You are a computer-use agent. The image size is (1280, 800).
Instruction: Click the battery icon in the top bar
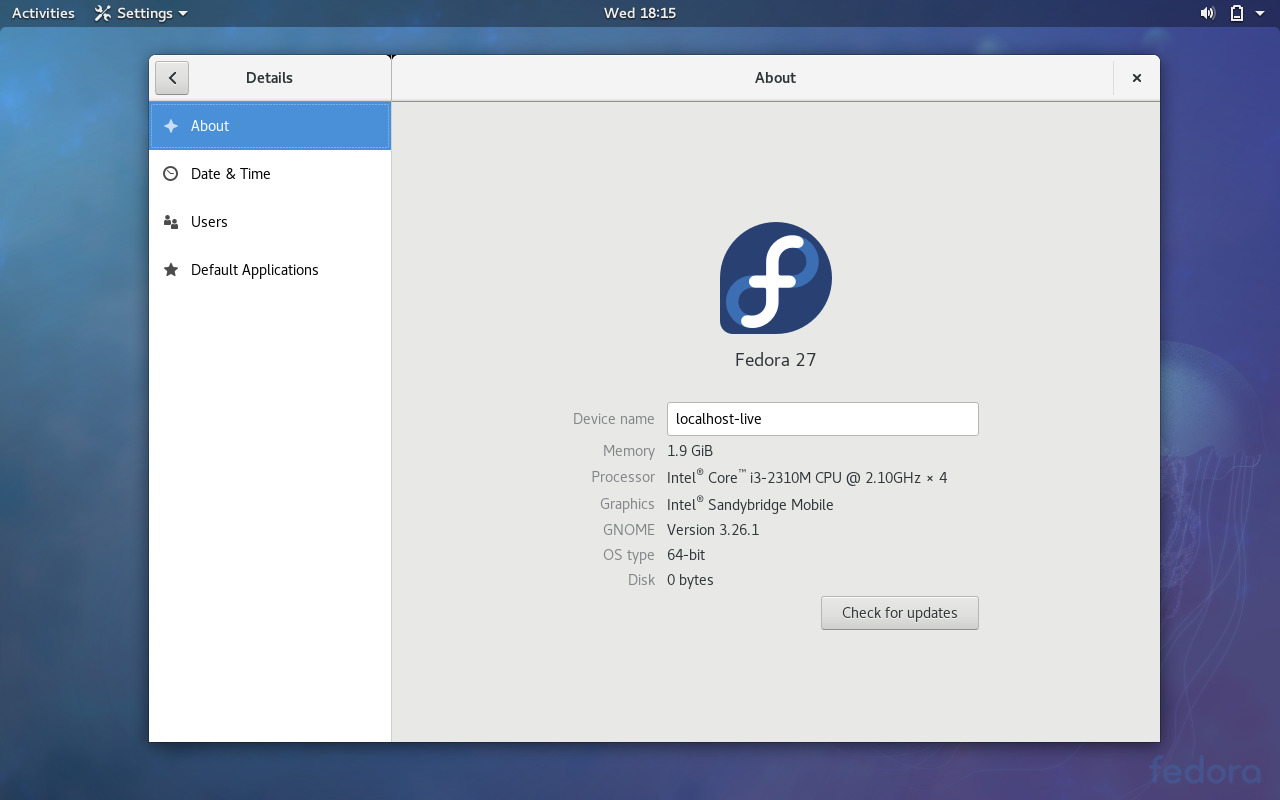[1237, 13]
